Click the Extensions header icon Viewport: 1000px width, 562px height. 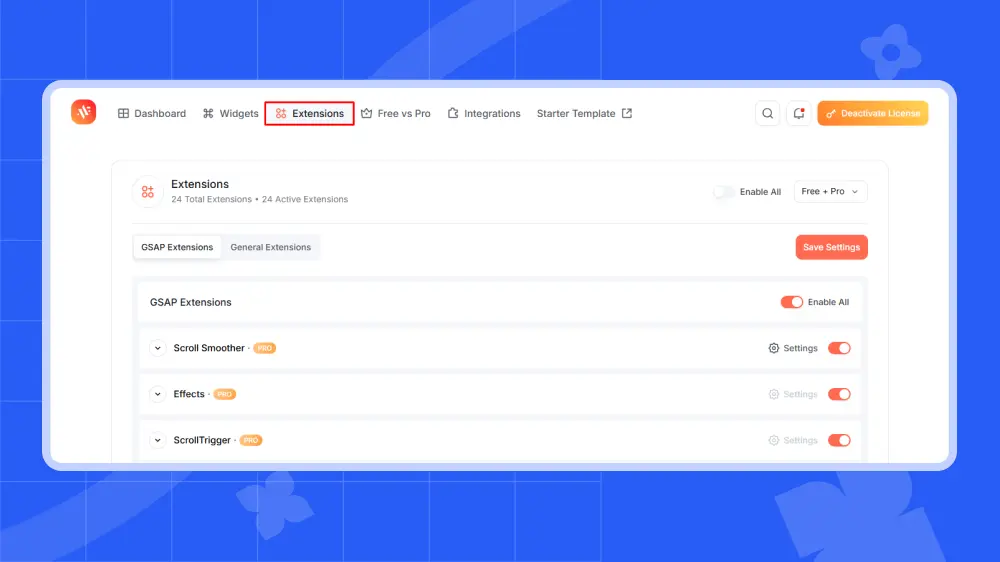pyautogui.click(x=148, y=191)
